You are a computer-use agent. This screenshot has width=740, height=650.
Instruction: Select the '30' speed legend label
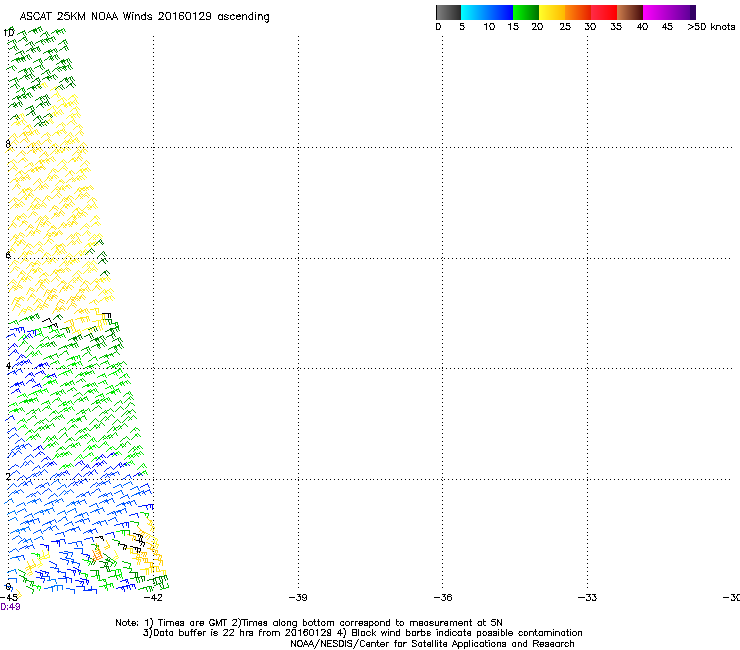[x=590, y=27]
